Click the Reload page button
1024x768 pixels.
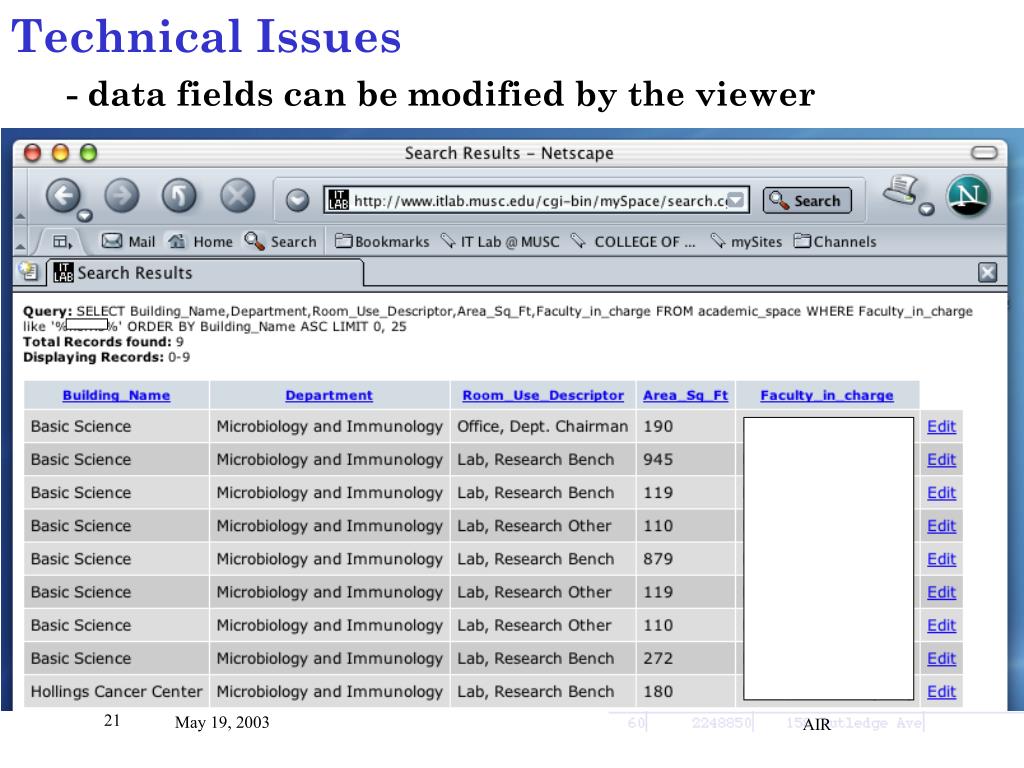click(179, 196)
